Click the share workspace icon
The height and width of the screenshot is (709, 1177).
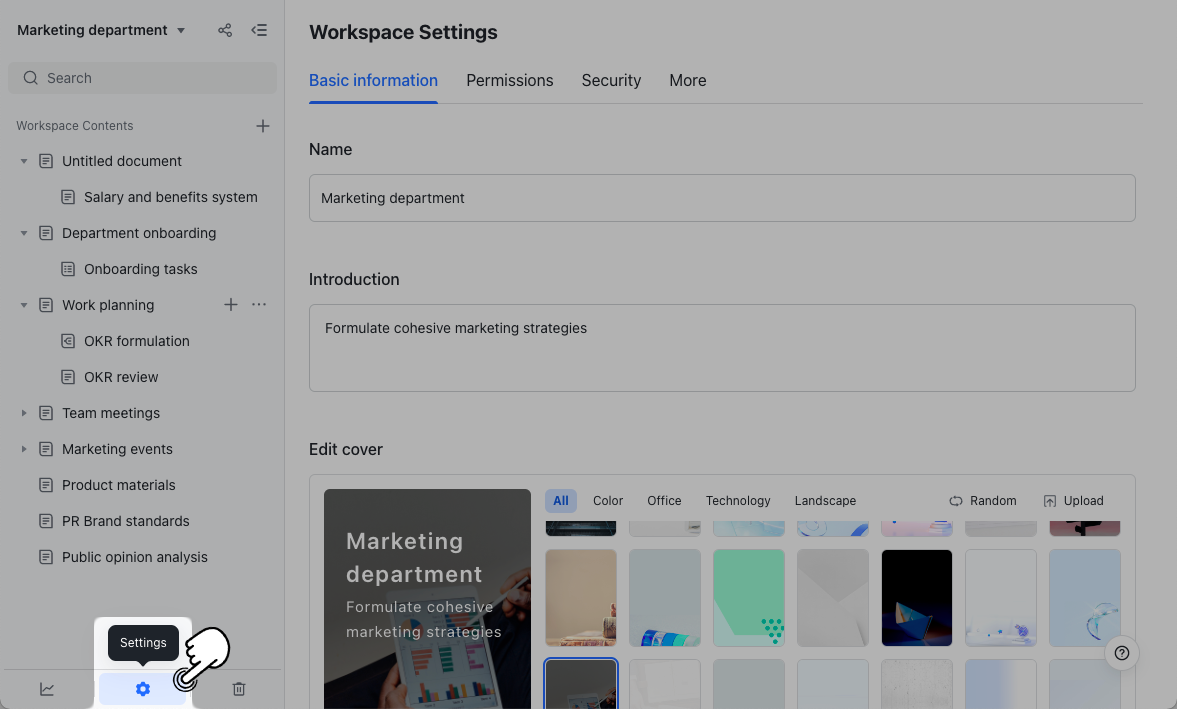click(x=225, y=30)
